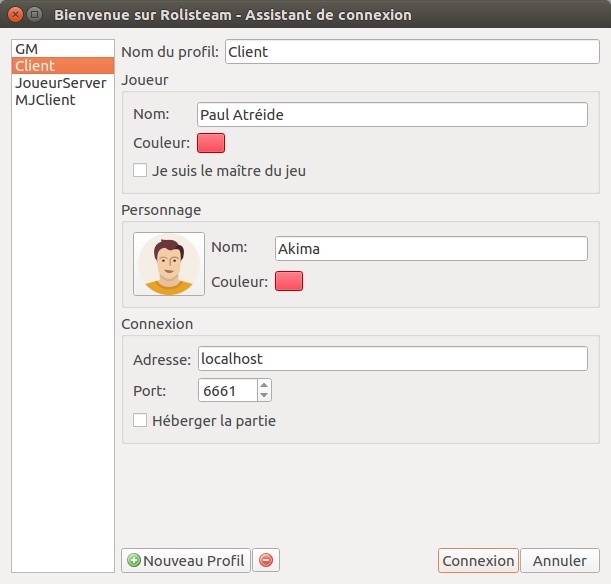
Task: Decrease the port number with down arrow
Action: [x=263, y=396]
